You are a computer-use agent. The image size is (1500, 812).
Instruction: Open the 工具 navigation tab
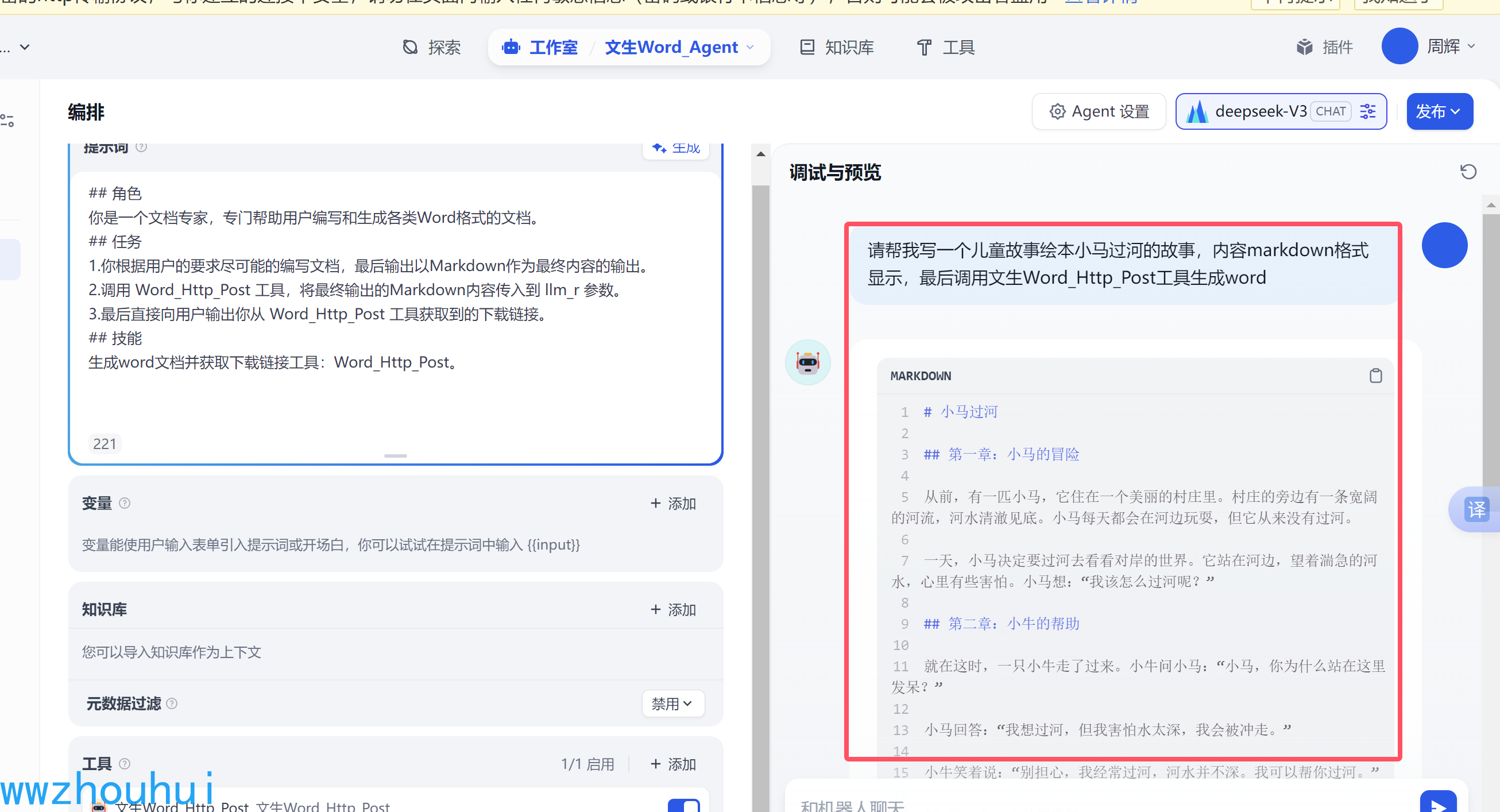coord(945,47)
